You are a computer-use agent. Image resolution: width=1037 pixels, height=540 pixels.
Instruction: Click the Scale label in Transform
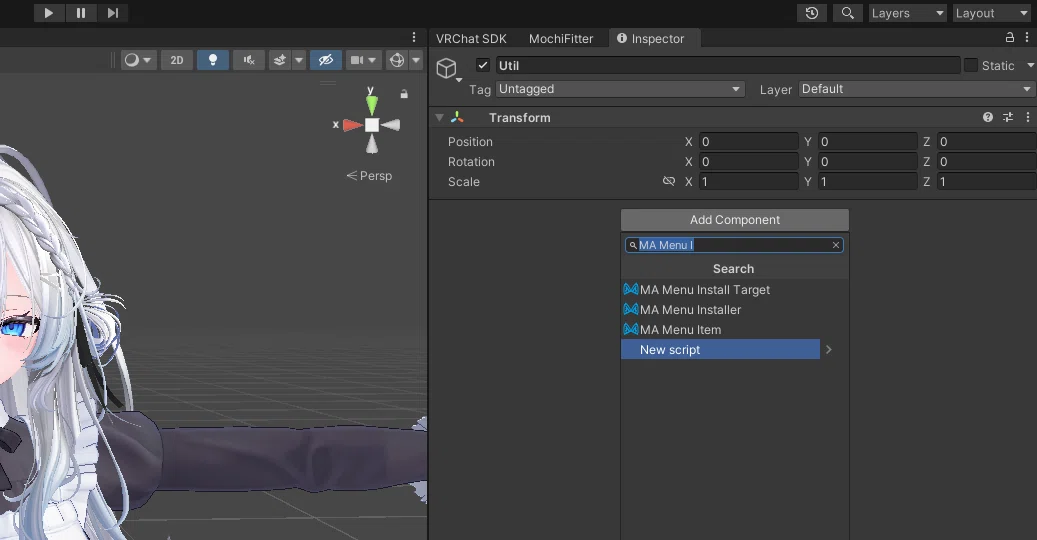(x=464, y=182)
